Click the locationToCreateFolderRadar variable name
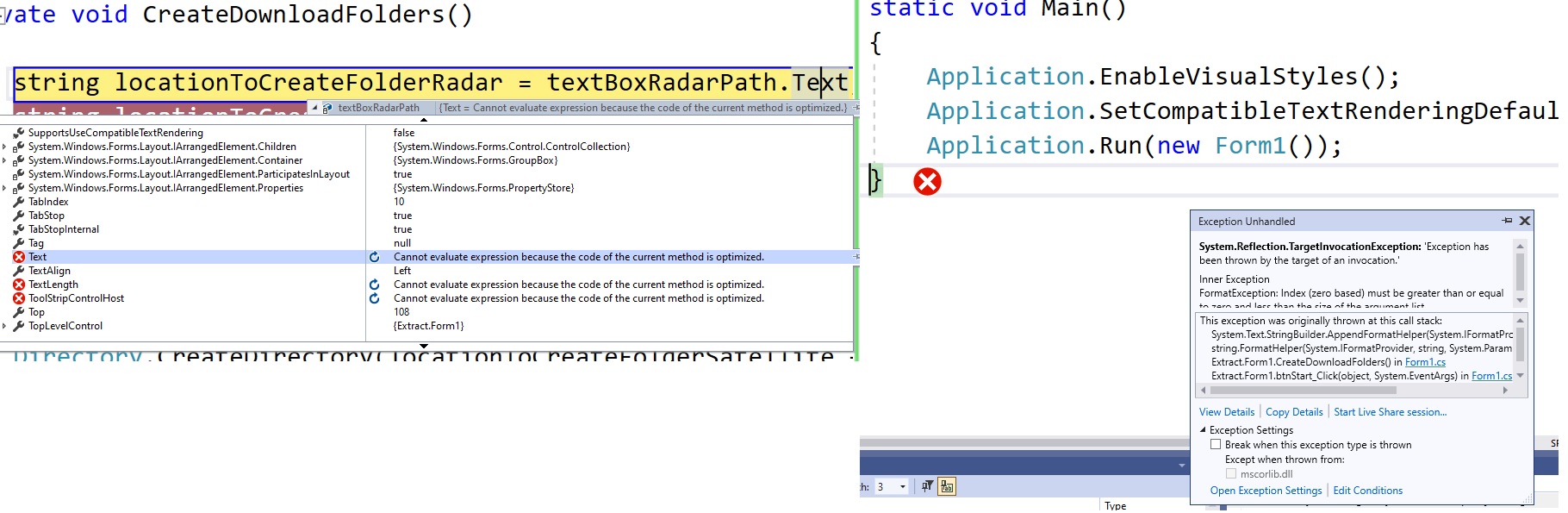The width and height of the screenshot is (1568, 513). click(x=308, y=83)
